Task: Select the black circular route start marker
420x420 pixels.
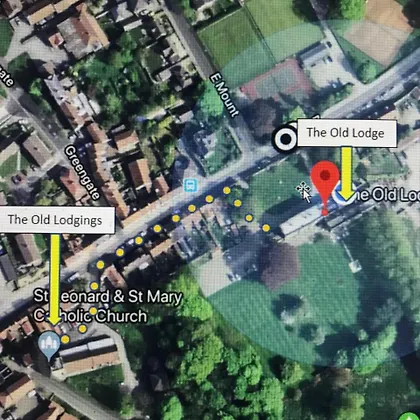Action: point(286,139)
